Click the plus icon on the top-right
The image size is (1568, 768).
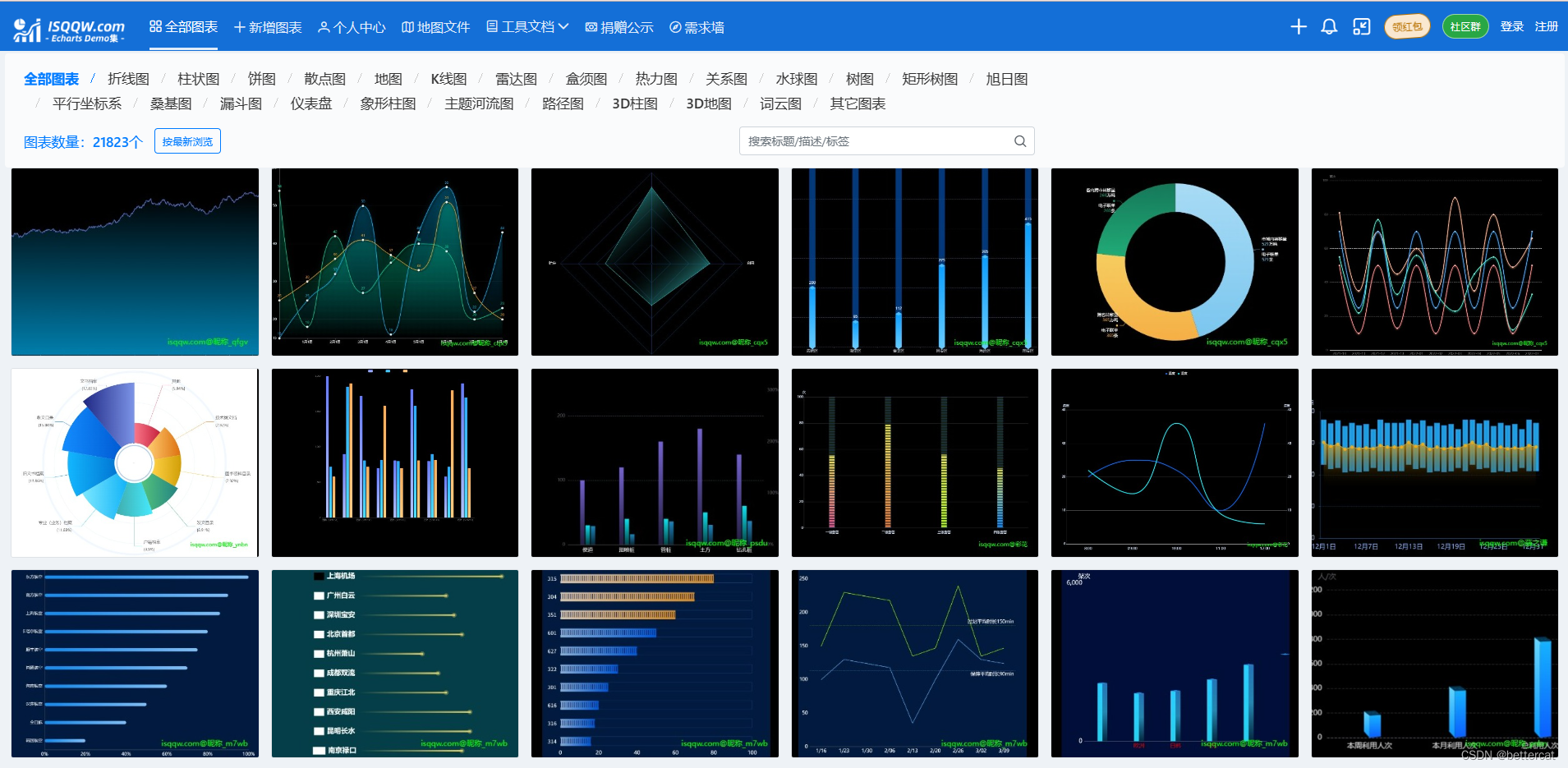coord(1299,26)
